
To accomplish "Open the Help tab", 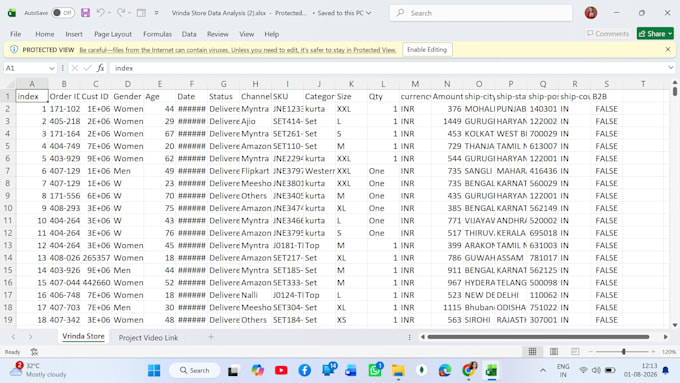I will (271, 34).
